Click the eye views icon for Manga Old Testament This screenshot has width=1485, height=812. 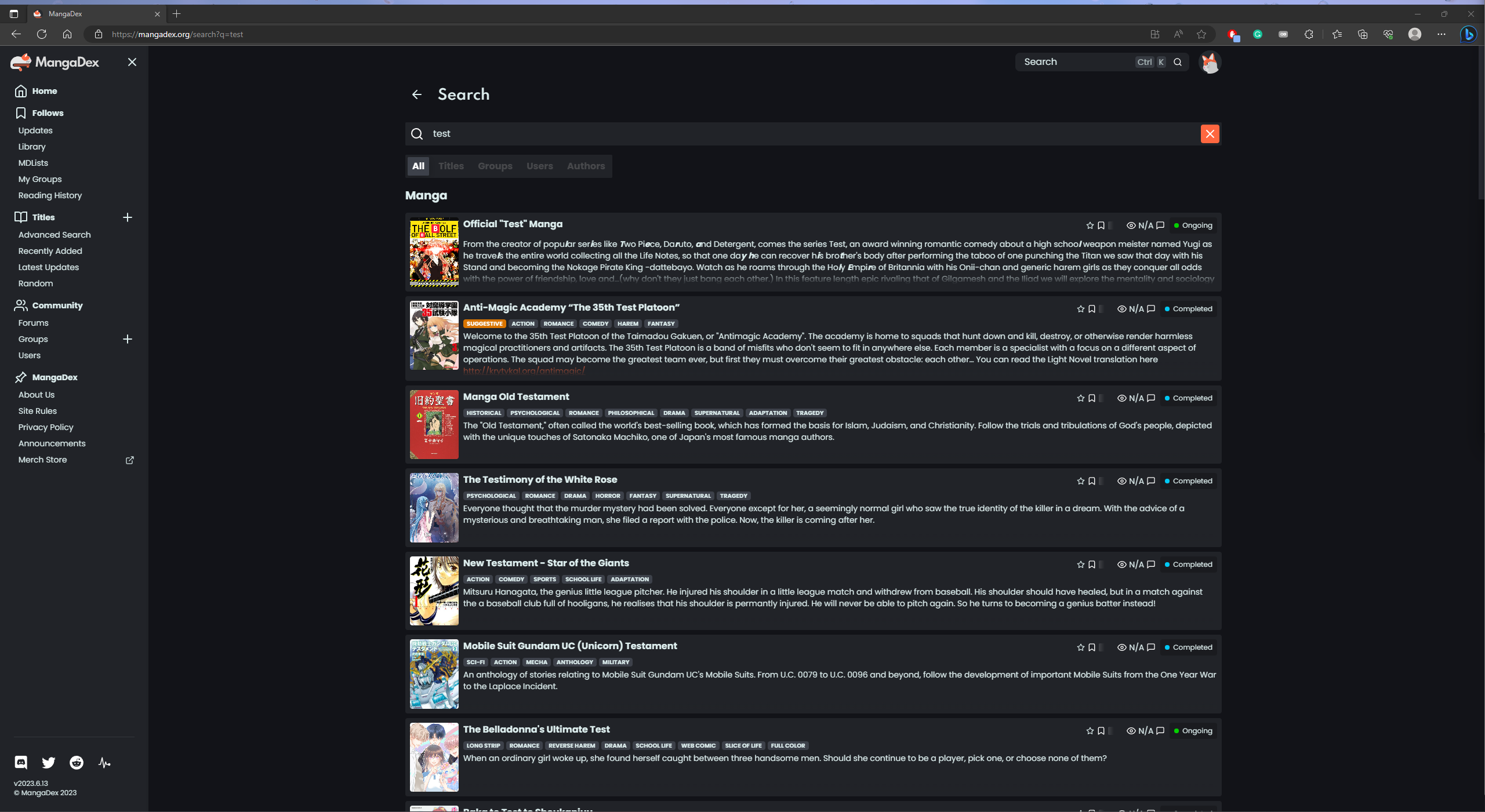[x=1121, y=398]
